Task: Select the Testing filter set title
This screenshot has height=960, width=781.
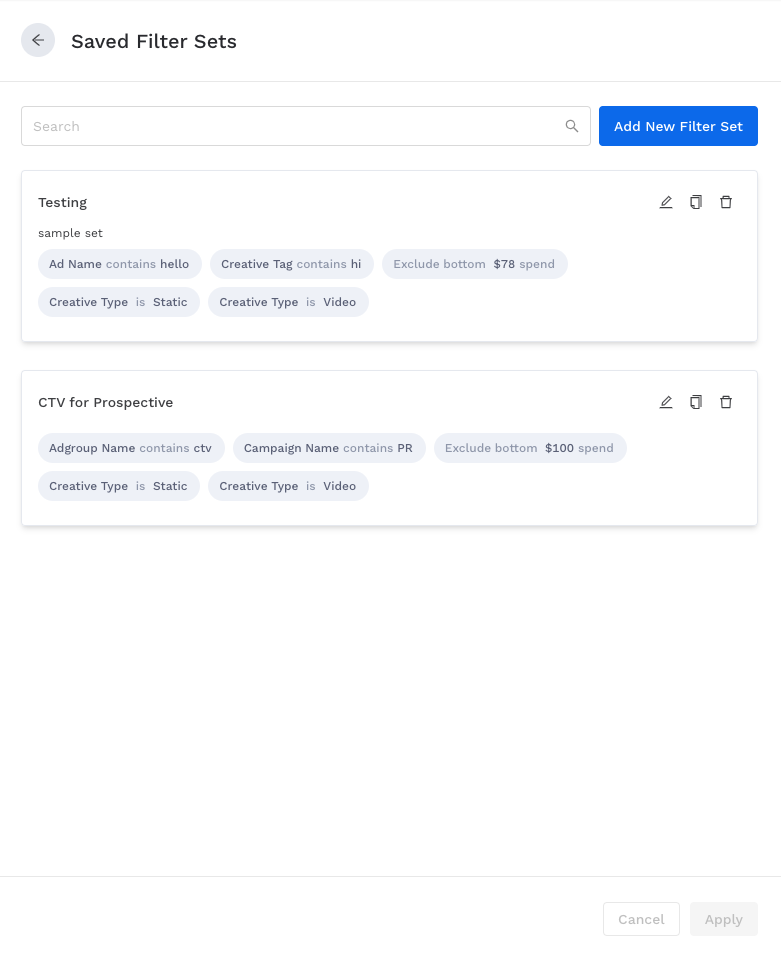Action: (x=63, y=202)
